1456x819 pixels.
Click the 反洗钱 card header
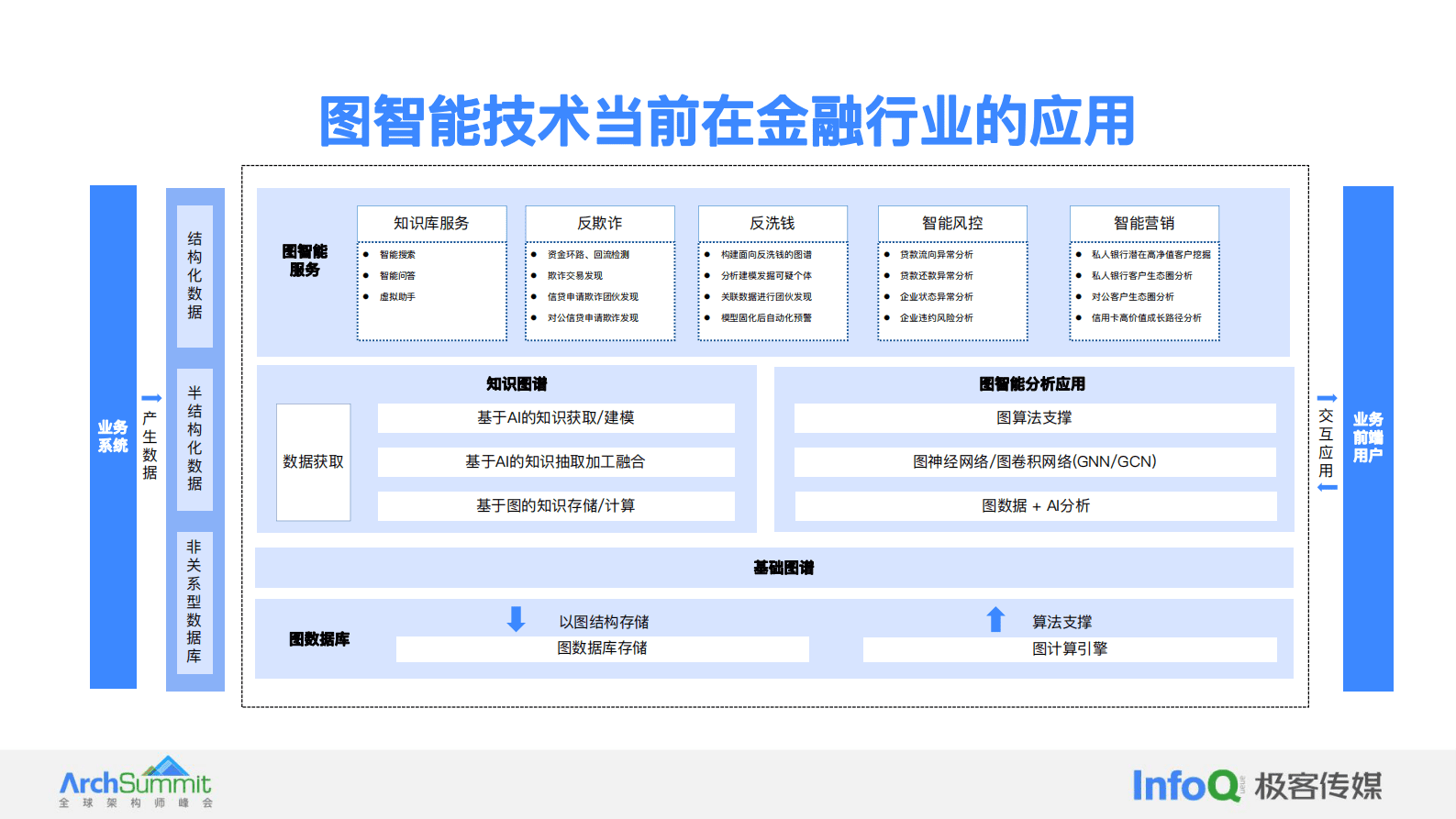coord(772,224)
